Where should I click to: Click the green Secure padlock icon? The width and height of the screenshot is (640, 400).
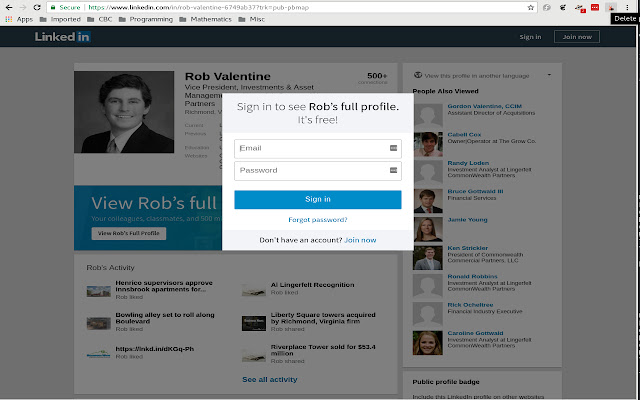pyautogui.click(x=53, y=7)
